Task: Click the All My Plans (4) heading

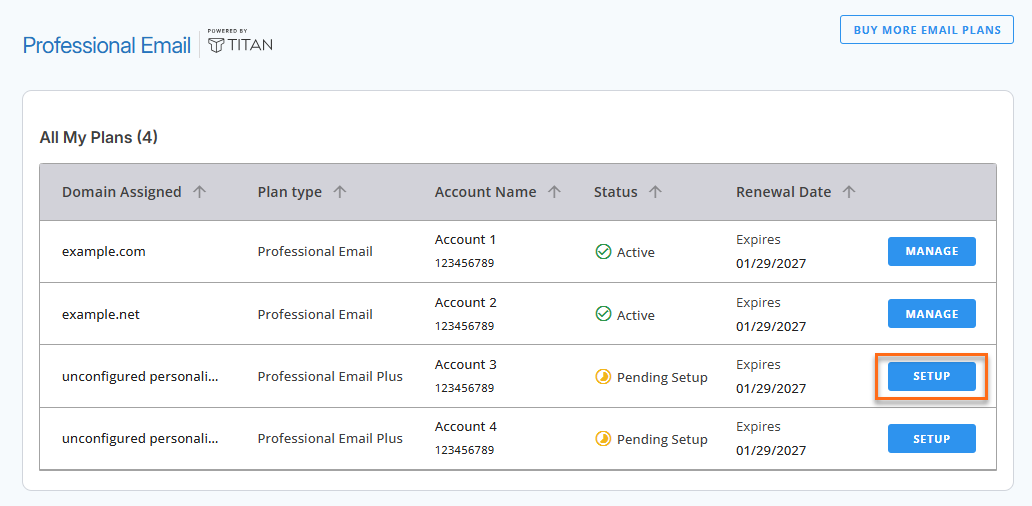Action: [99, 138]
